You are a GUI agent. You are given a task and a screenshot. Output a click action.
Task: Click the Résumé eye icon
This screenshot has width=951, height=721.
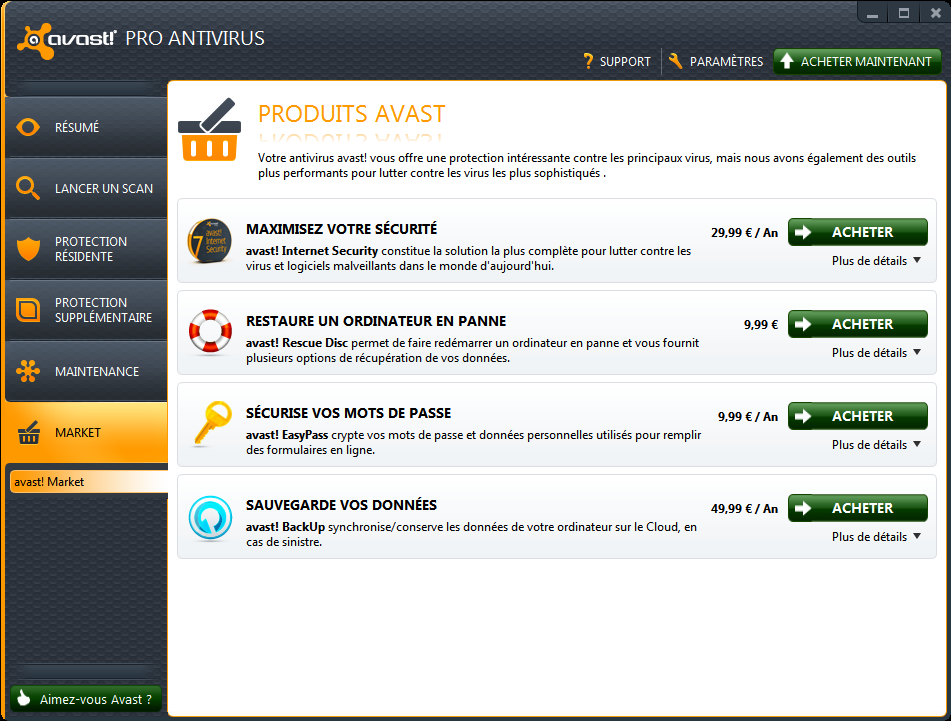tap(28, 127)
